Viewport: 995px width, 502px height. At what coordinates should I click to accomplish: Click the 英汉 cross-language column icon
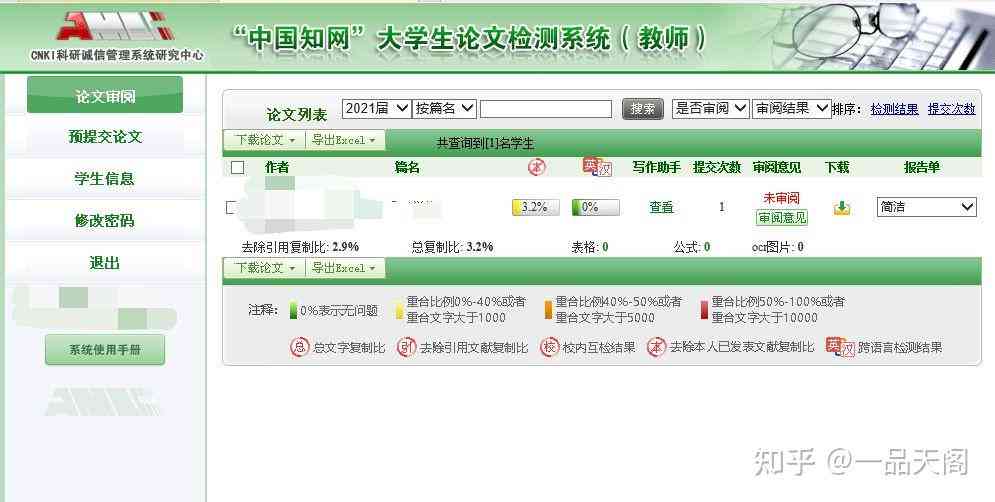tap(596, 167)
